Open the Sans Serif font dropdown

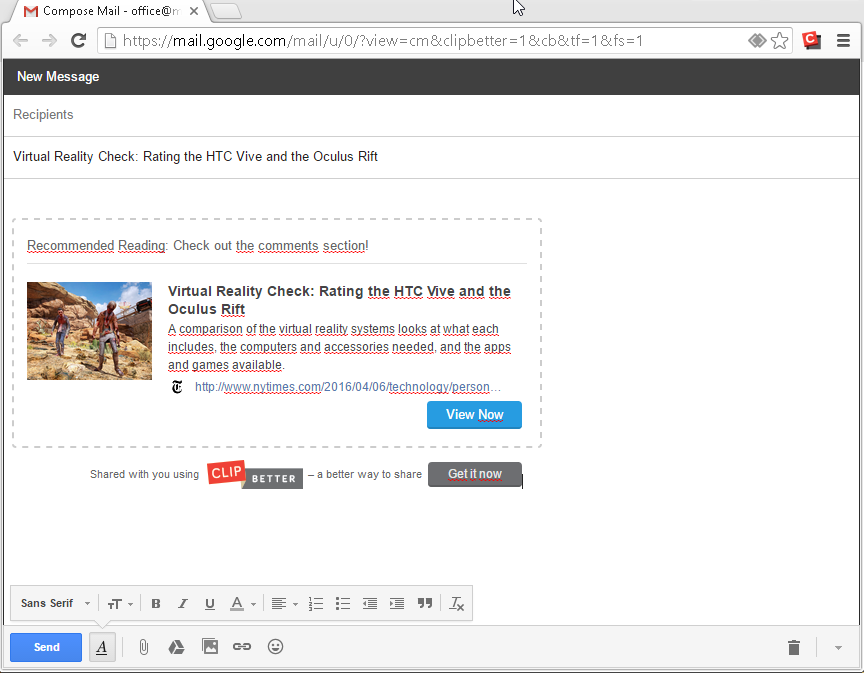[x=55, y=604]
